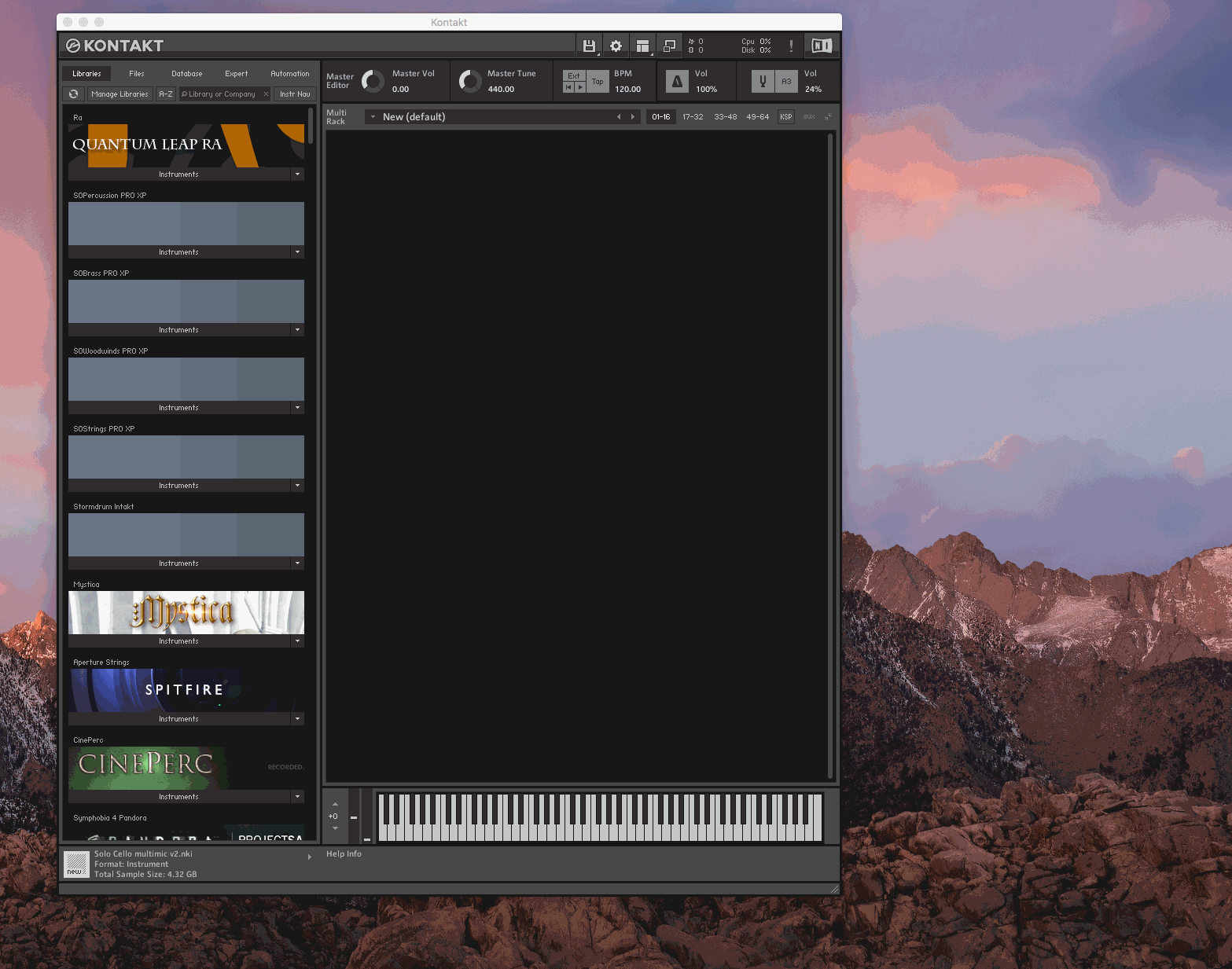This screenshot has width=1232, height=969.
Task: Open the Options gear icon
Action: (x=616, y=46)
